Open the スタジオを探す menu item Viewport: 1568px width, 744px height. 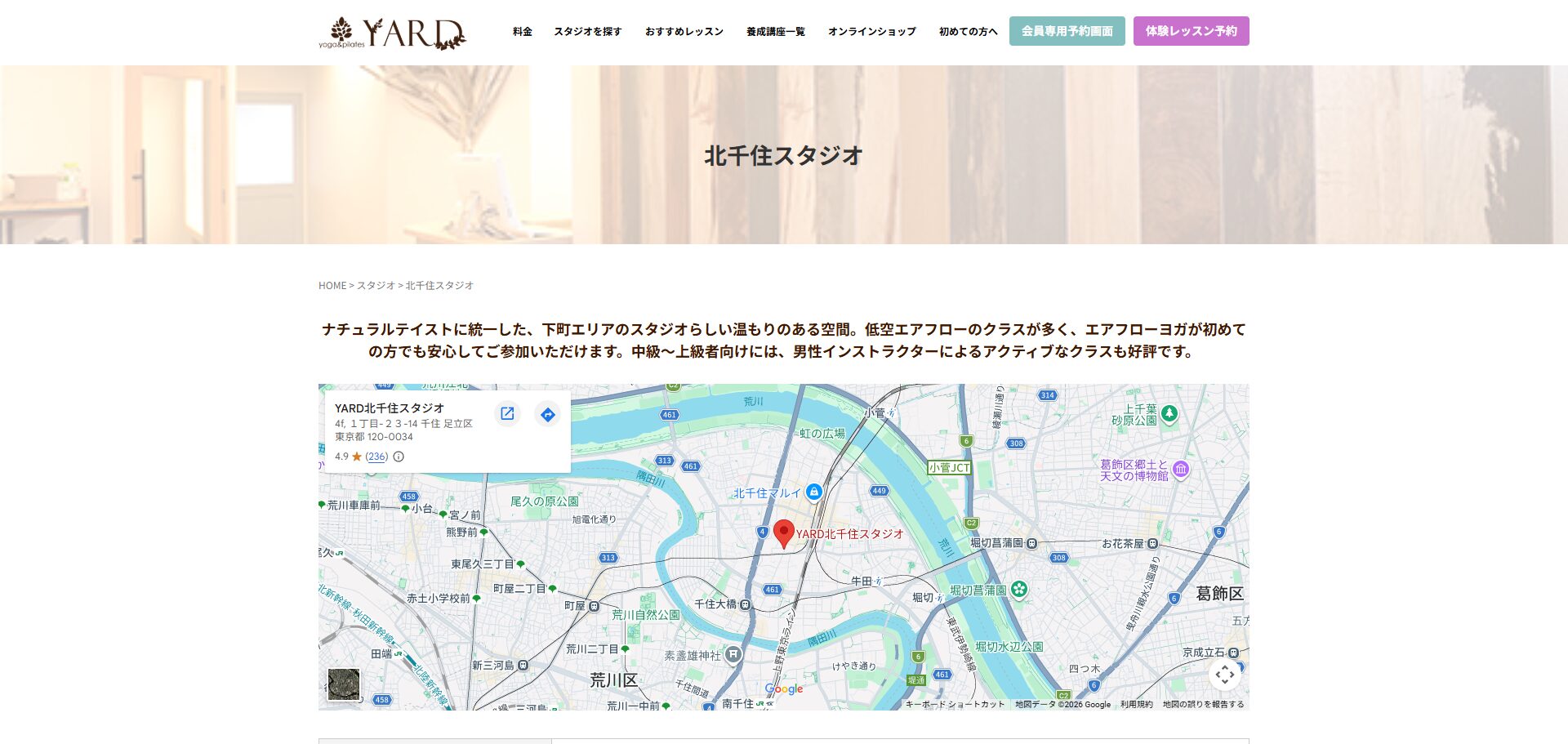coord(588,32)
